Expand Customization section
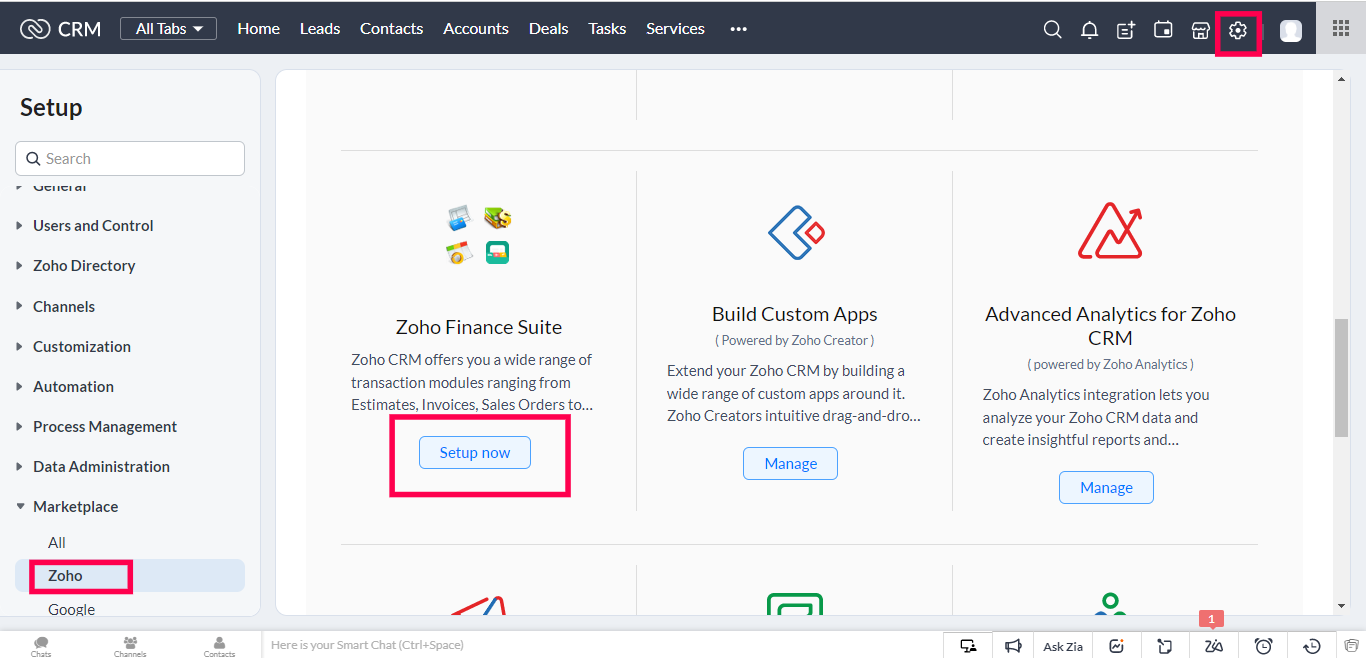The height and width of the screenshot is (658, 1366). click(x=82, y=347)
